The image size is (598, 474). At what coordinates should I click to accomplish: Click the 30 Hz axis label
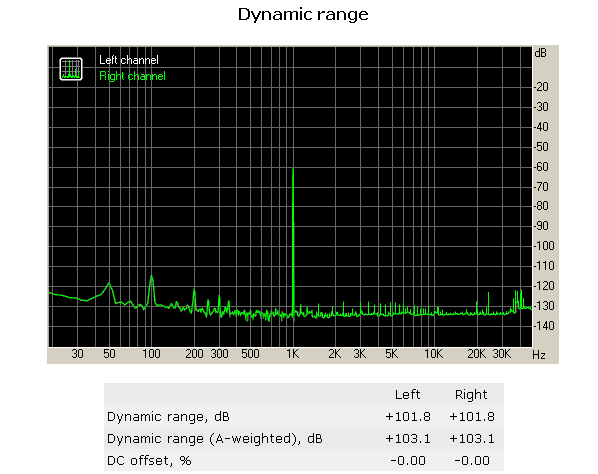pos(77,354)
